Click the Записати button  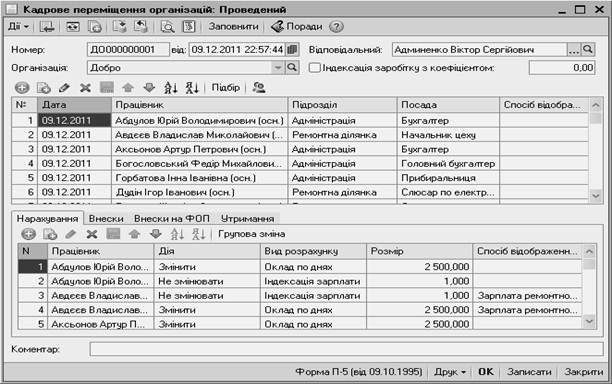click(529, 372)
